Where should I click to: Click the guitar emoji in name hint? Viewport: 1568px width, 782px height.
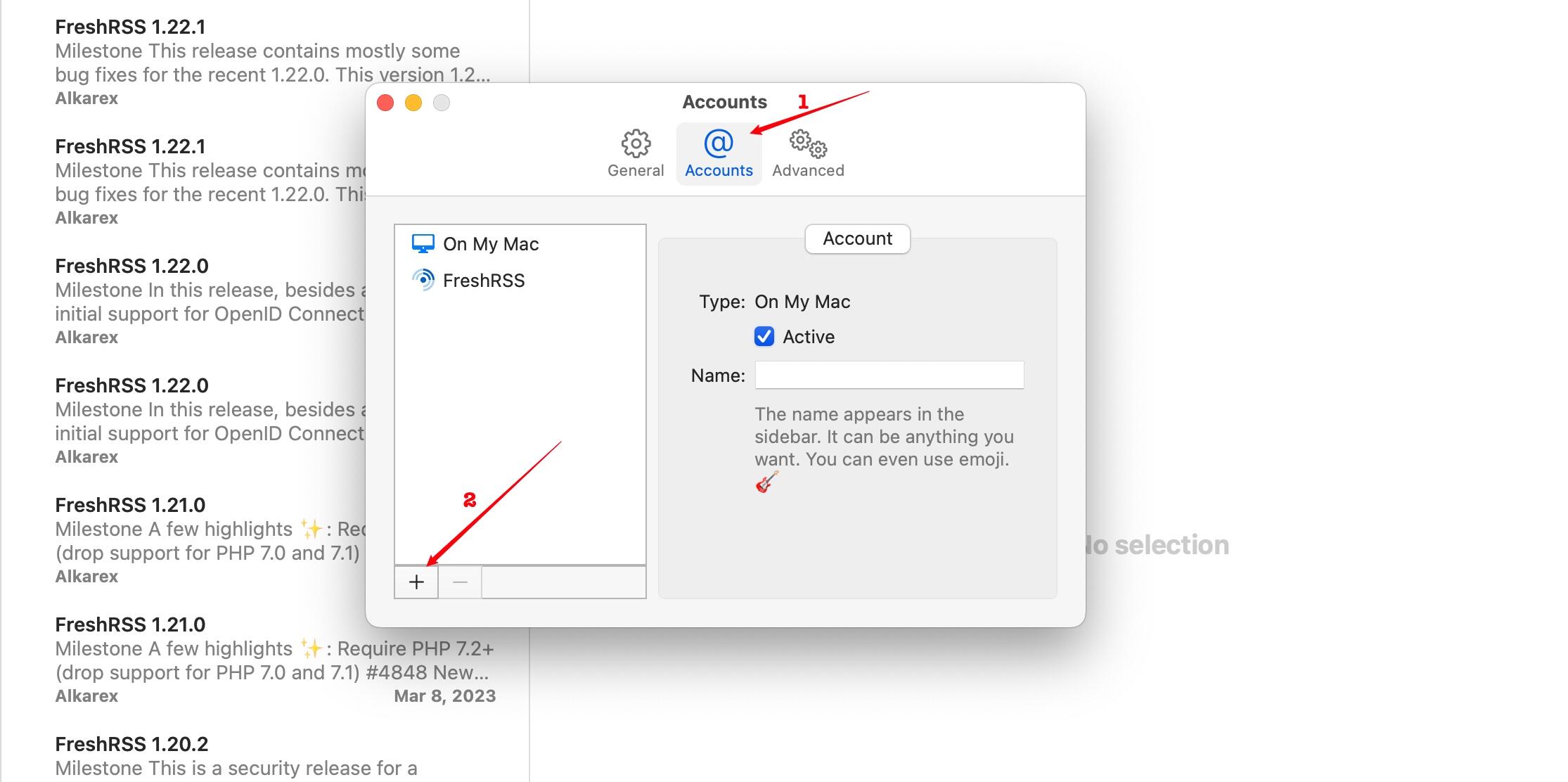(766, 482)
